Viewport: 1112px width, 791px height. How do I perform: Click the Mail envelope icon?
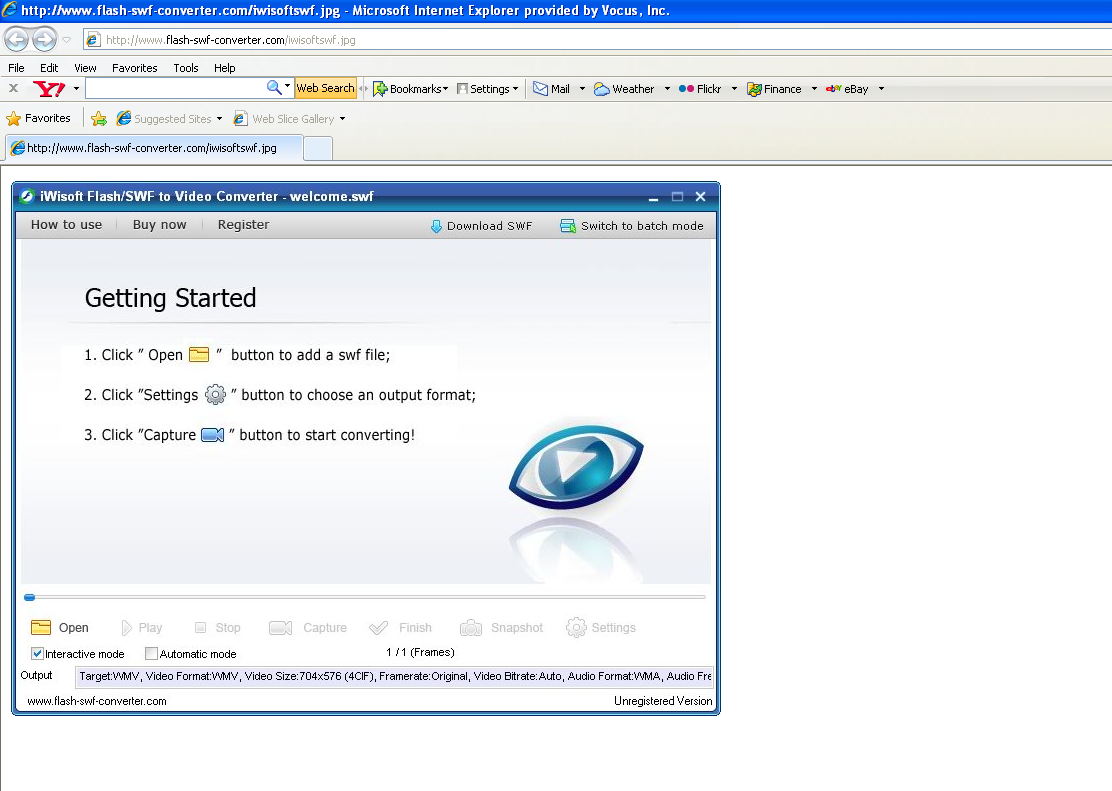pyautogui.click(x=540, y=89)
